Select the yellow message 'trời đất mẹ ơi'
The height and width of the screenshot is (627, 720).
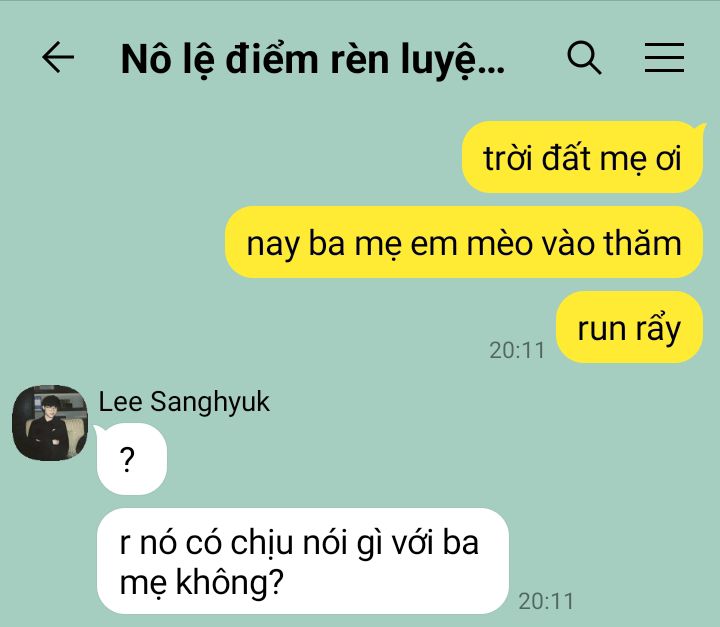pos(582,157)
